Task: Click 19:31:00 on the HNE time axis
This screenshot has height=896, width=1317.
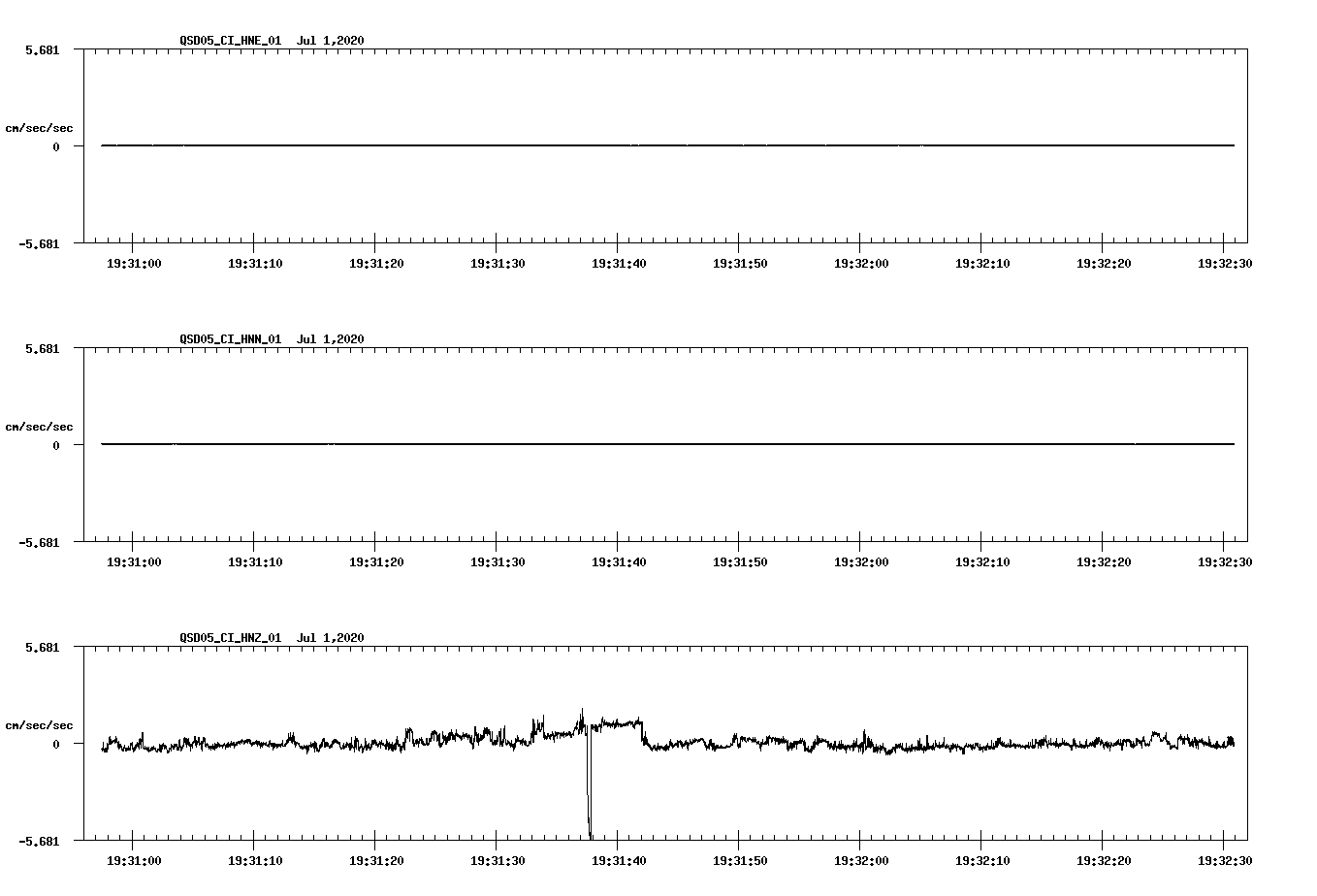Action: 134,263
